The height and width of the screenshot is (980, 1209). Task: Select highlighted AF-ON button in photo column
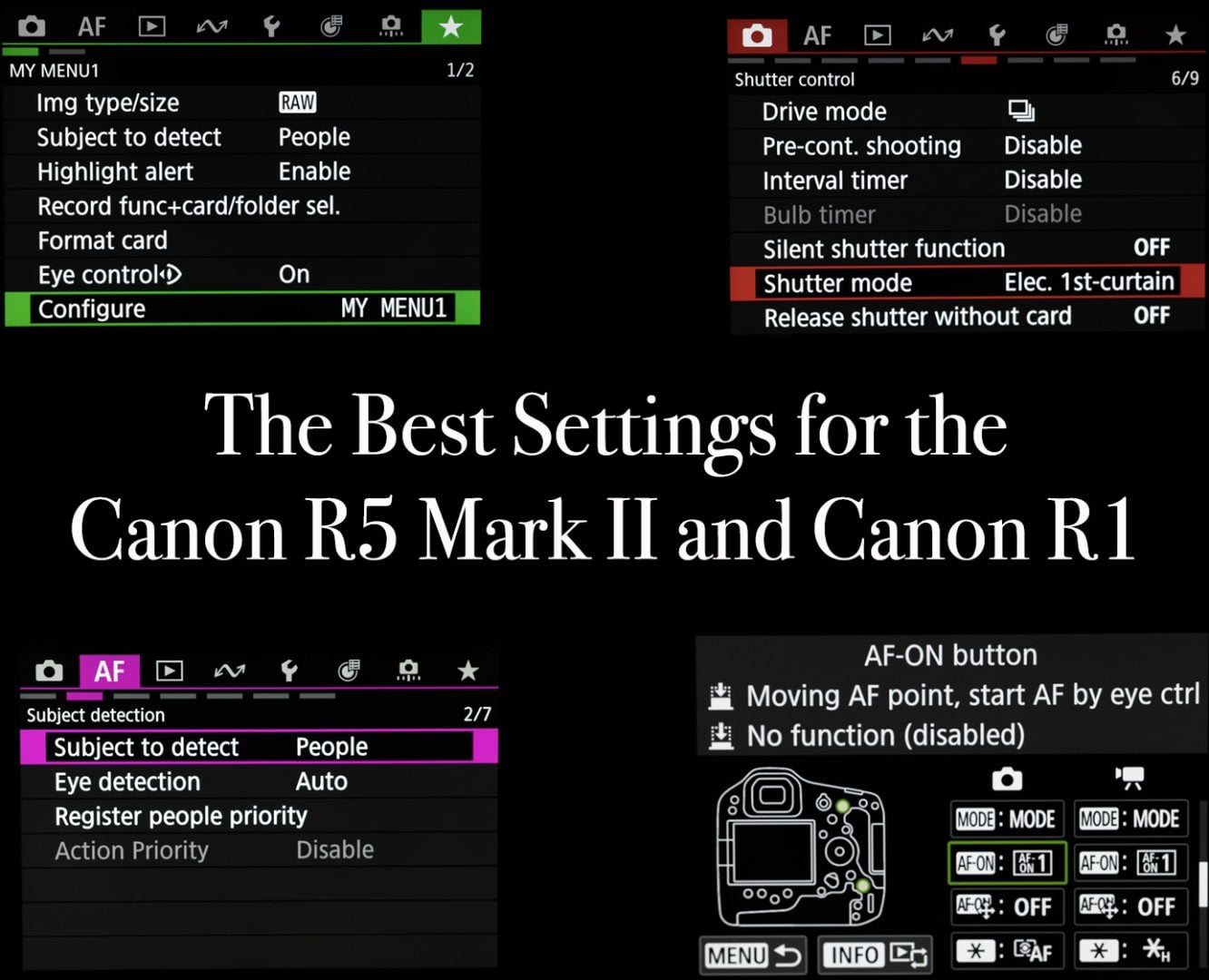[x=1006, y=863]
